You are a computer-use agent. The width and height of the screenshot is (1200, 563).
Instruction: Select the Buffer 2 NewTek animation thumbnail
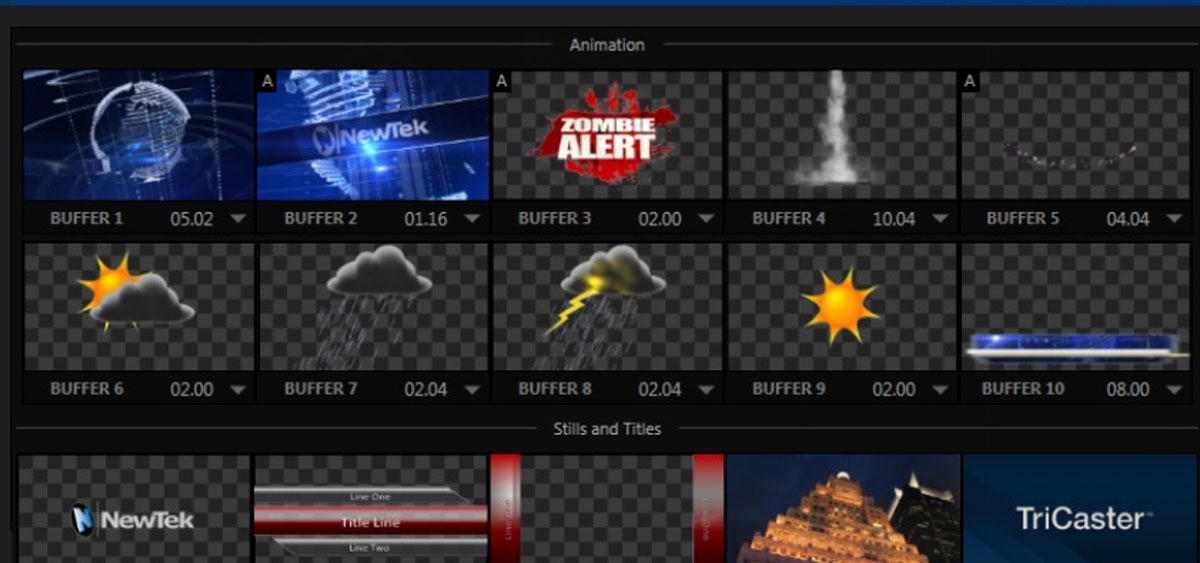point(372,135)
